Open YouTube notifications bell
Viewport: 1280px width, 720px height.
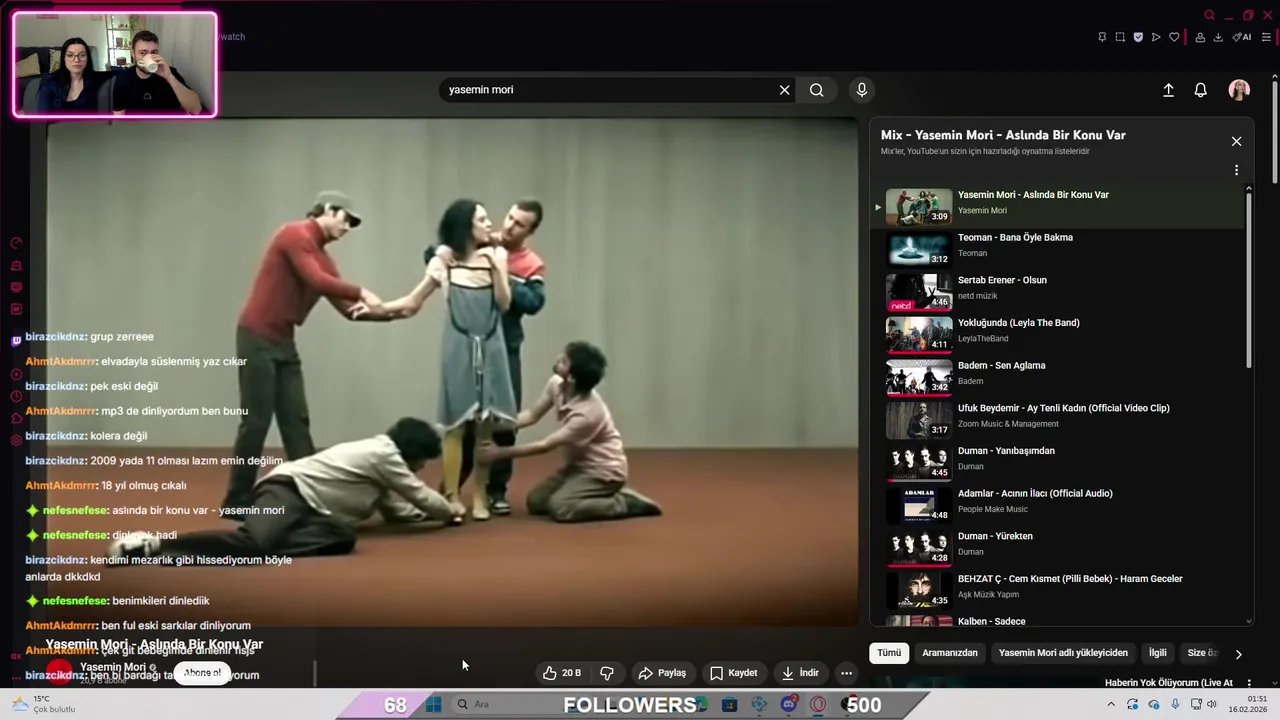[1201, 90]
